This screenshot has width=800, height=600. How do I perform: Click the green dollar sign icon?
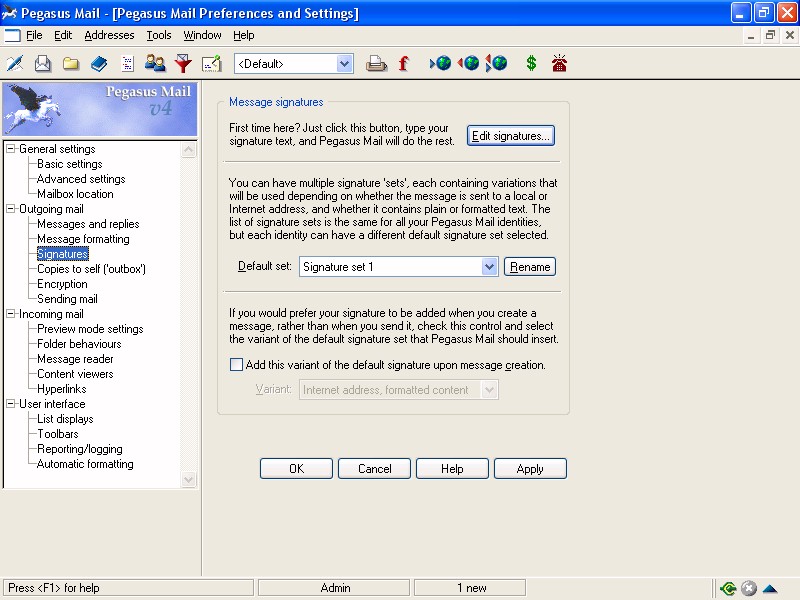pyautogui.click(x=531, y=63)
